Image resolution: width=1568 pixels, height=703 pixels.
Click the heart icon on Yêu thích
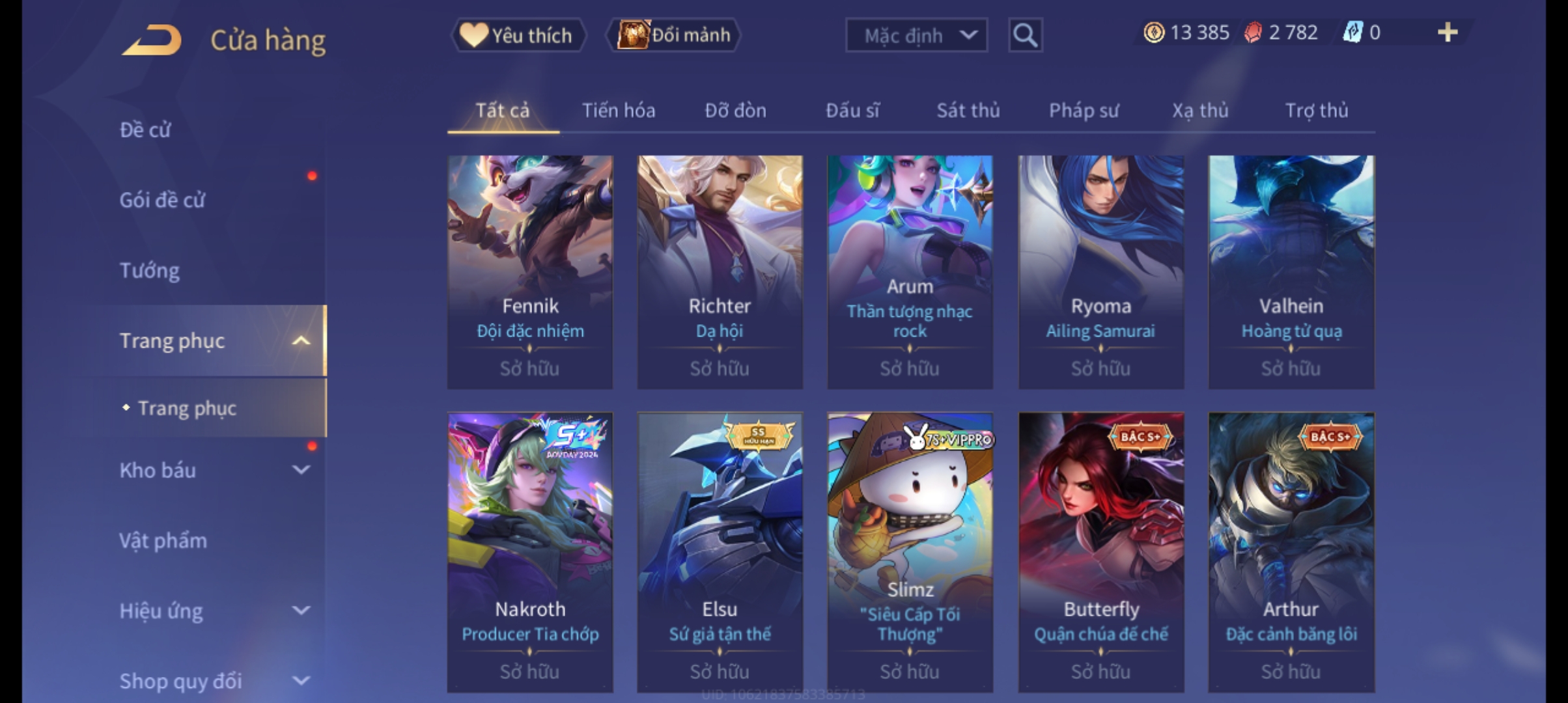[x=473, y=34]
